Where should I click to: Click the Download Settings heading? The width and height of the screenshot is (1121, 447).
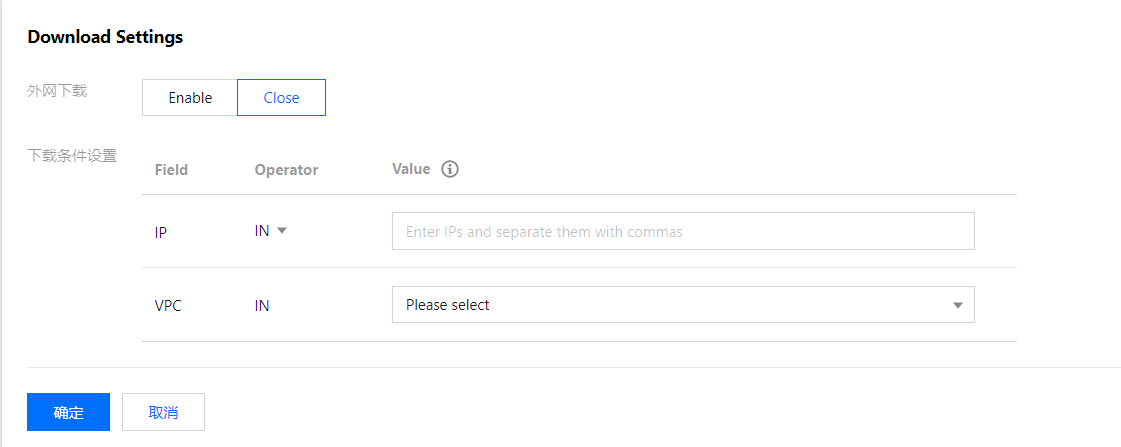[x=105, y=37]
